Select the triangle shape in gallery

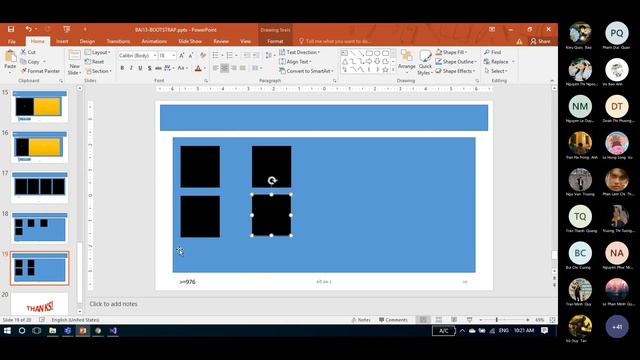click(x=345, y=62)
